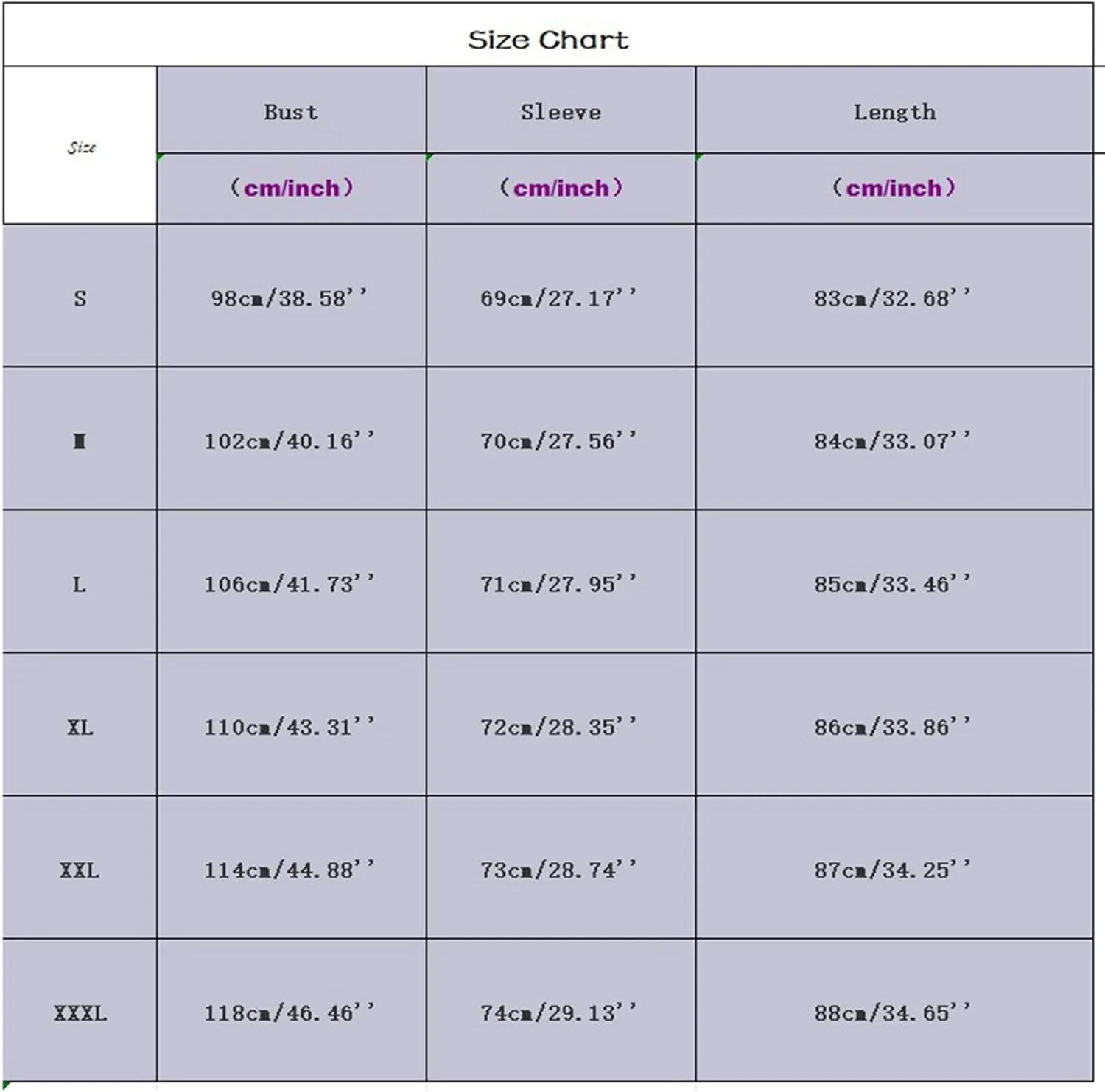This screenshot has width=1105, height=1092.
Task: Click the 85cm/33.46'' length cell
Action: click(894, 582)
